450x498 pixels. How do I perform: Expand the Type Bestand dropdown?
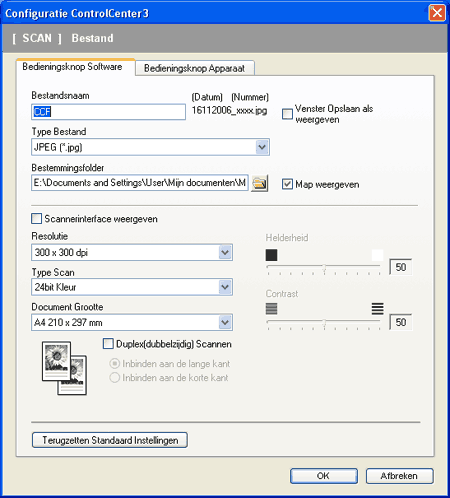[x=262, y=147]
